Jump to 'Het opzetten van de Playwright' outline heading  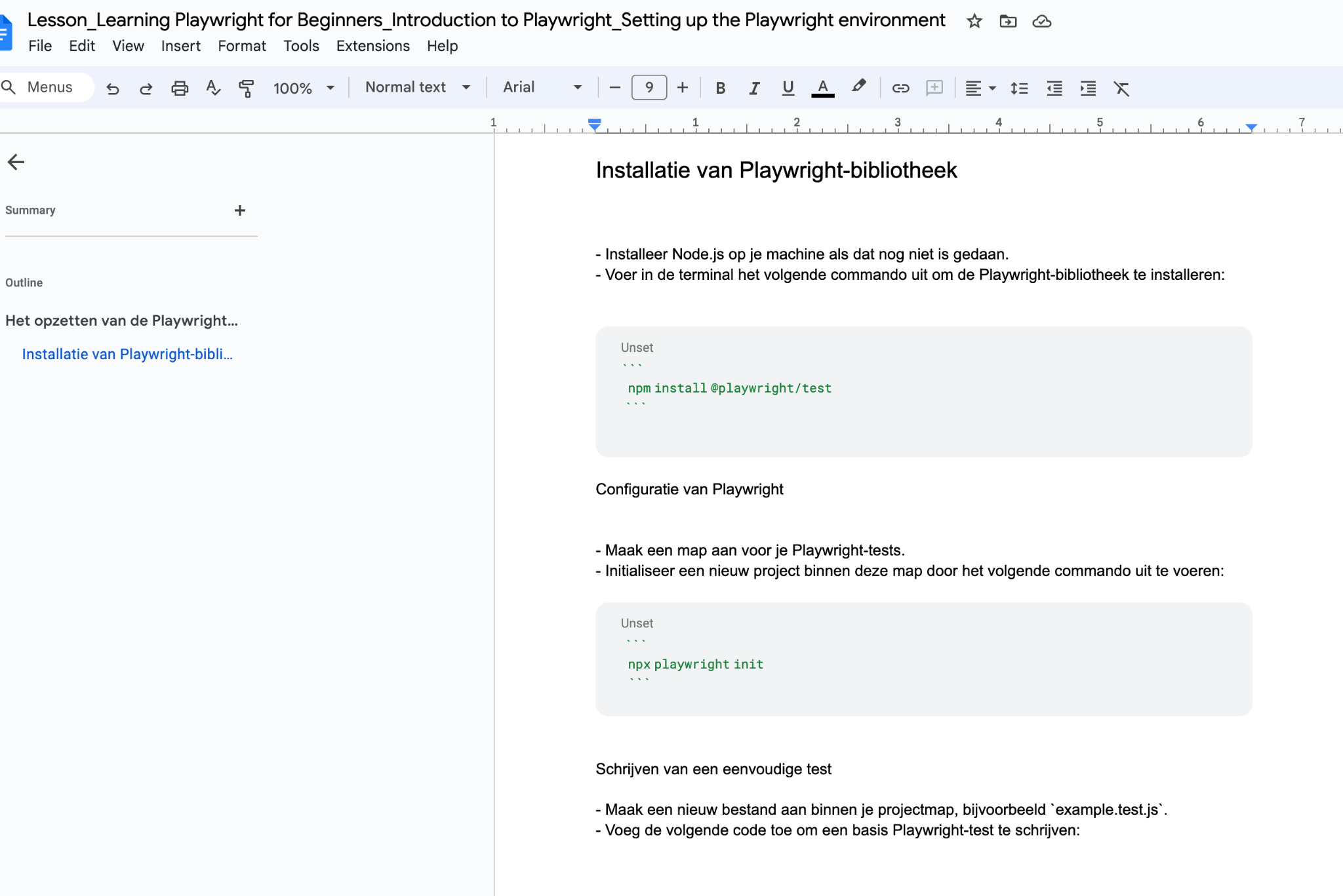[121, 321]
